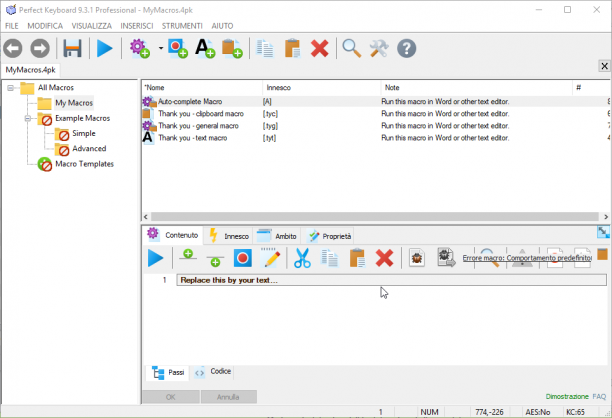Add new text macro letter A icon

205,48
